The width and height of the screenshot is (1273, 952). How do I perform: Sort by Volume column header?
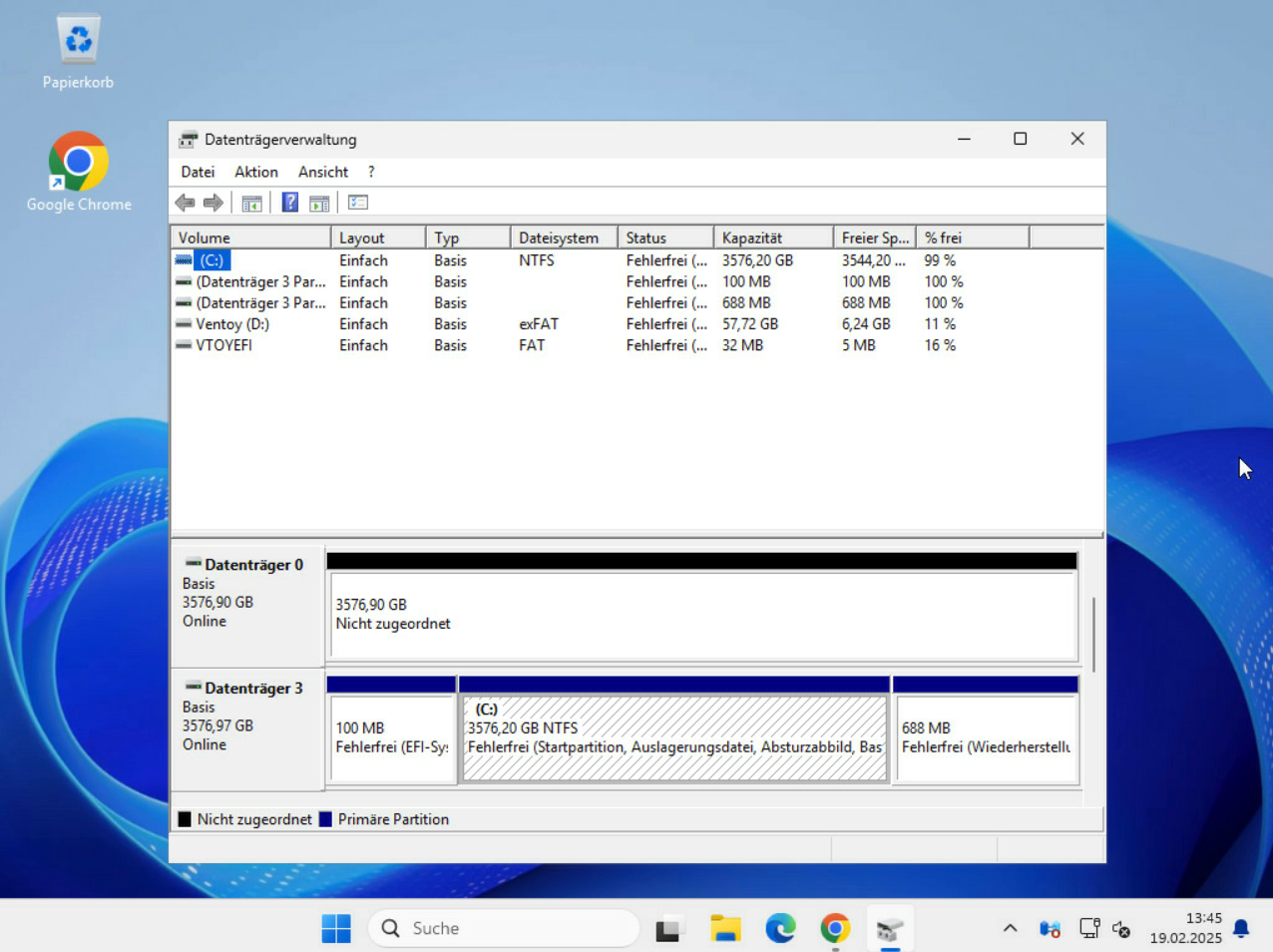[x=250, y=238]
